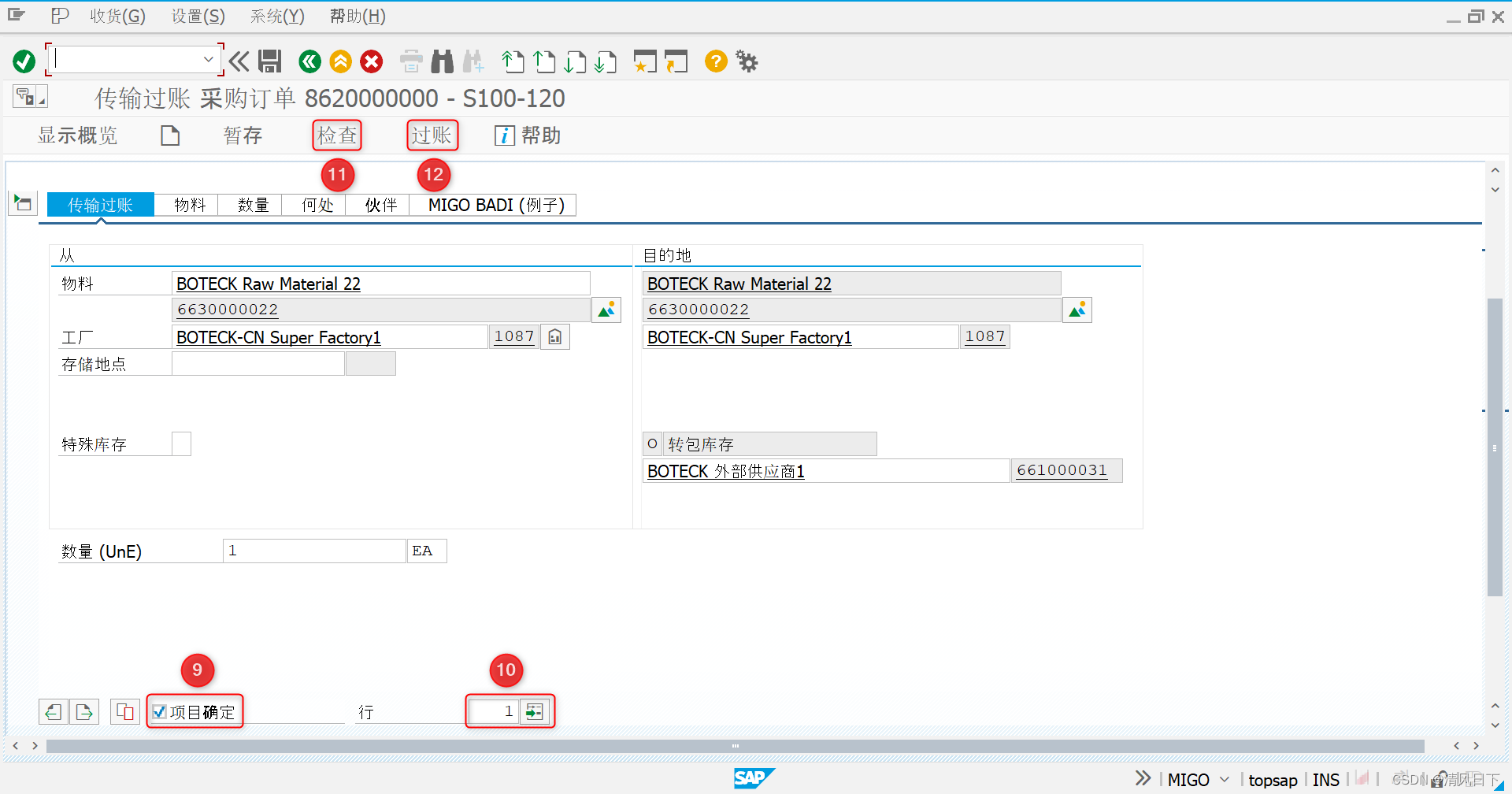
Task: Click the Create New Session icon
Action: click(x=645, y=61)
